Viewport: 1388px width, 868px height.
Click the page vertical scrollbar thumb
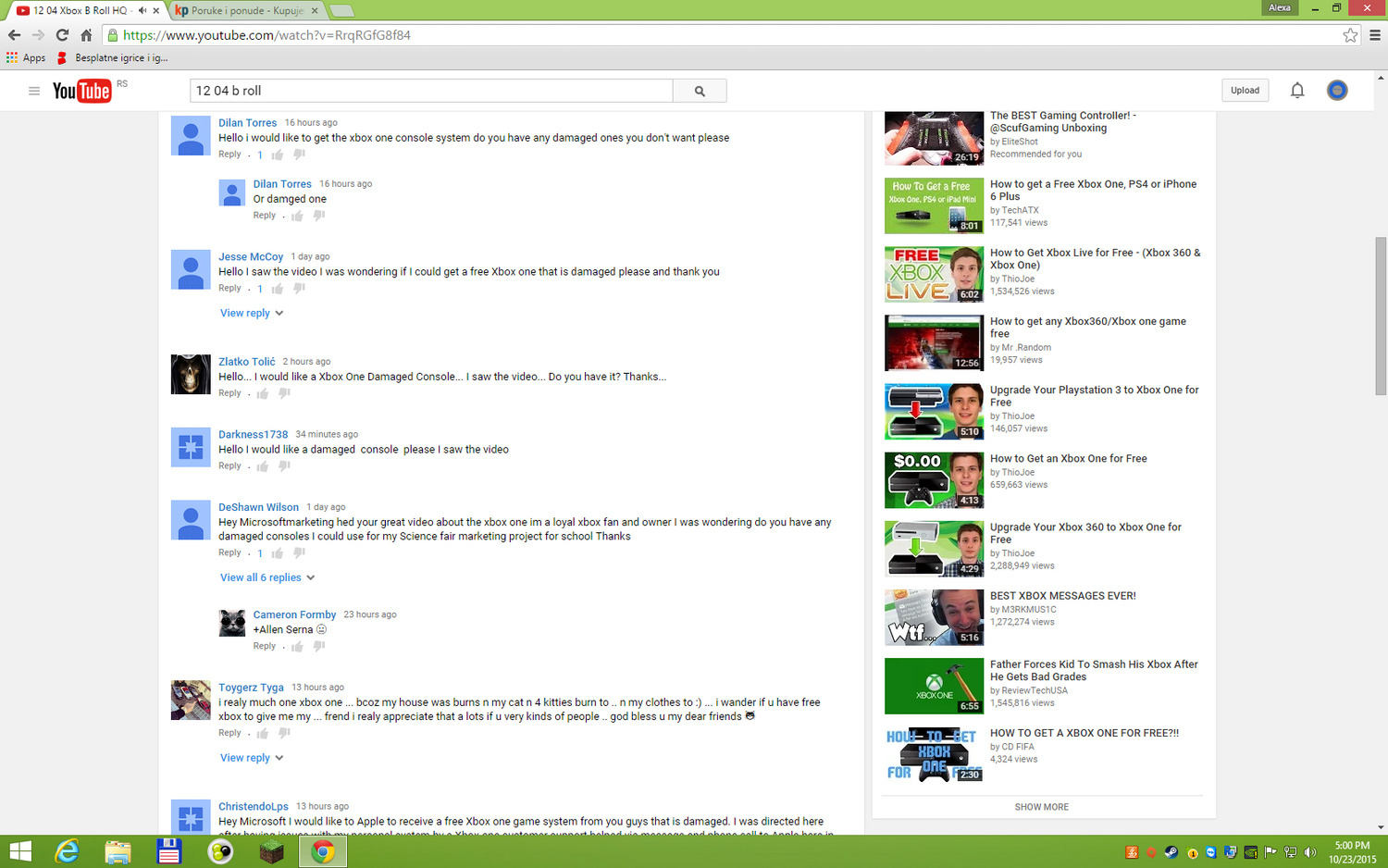coord(1381,316)
